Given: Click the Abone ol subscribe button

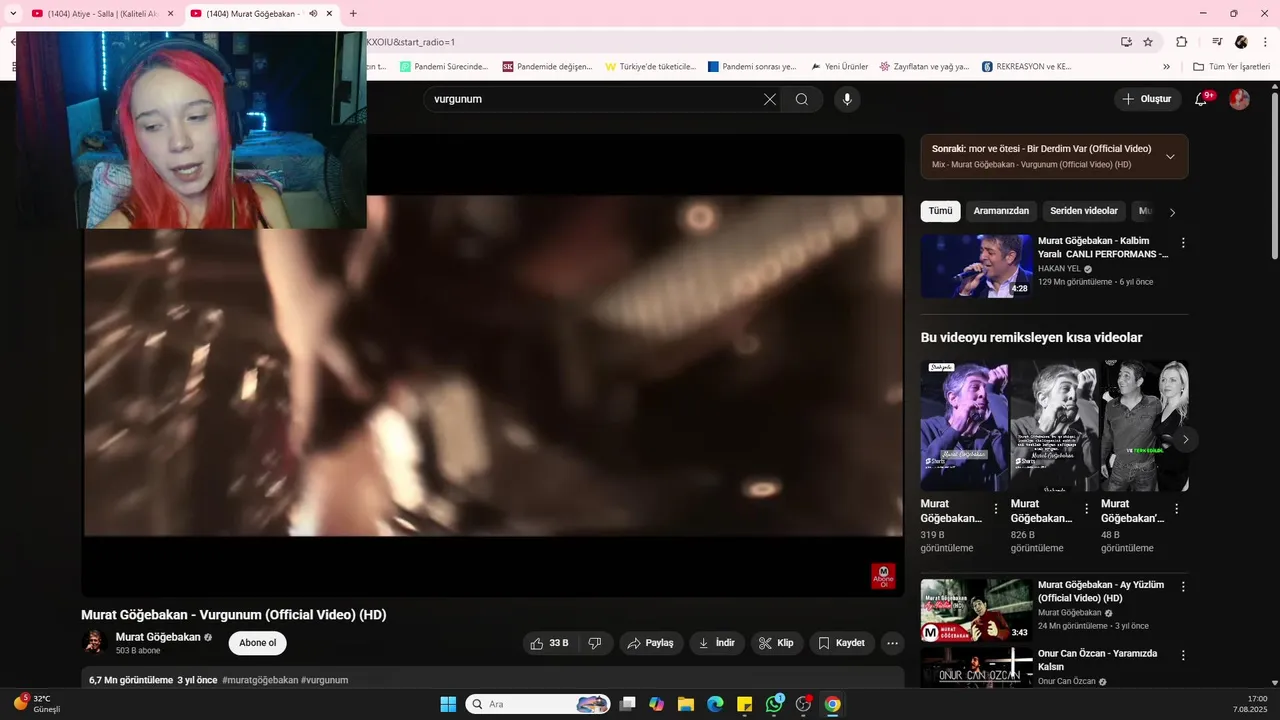Looking at the screenshot, I should click(257, 643).
